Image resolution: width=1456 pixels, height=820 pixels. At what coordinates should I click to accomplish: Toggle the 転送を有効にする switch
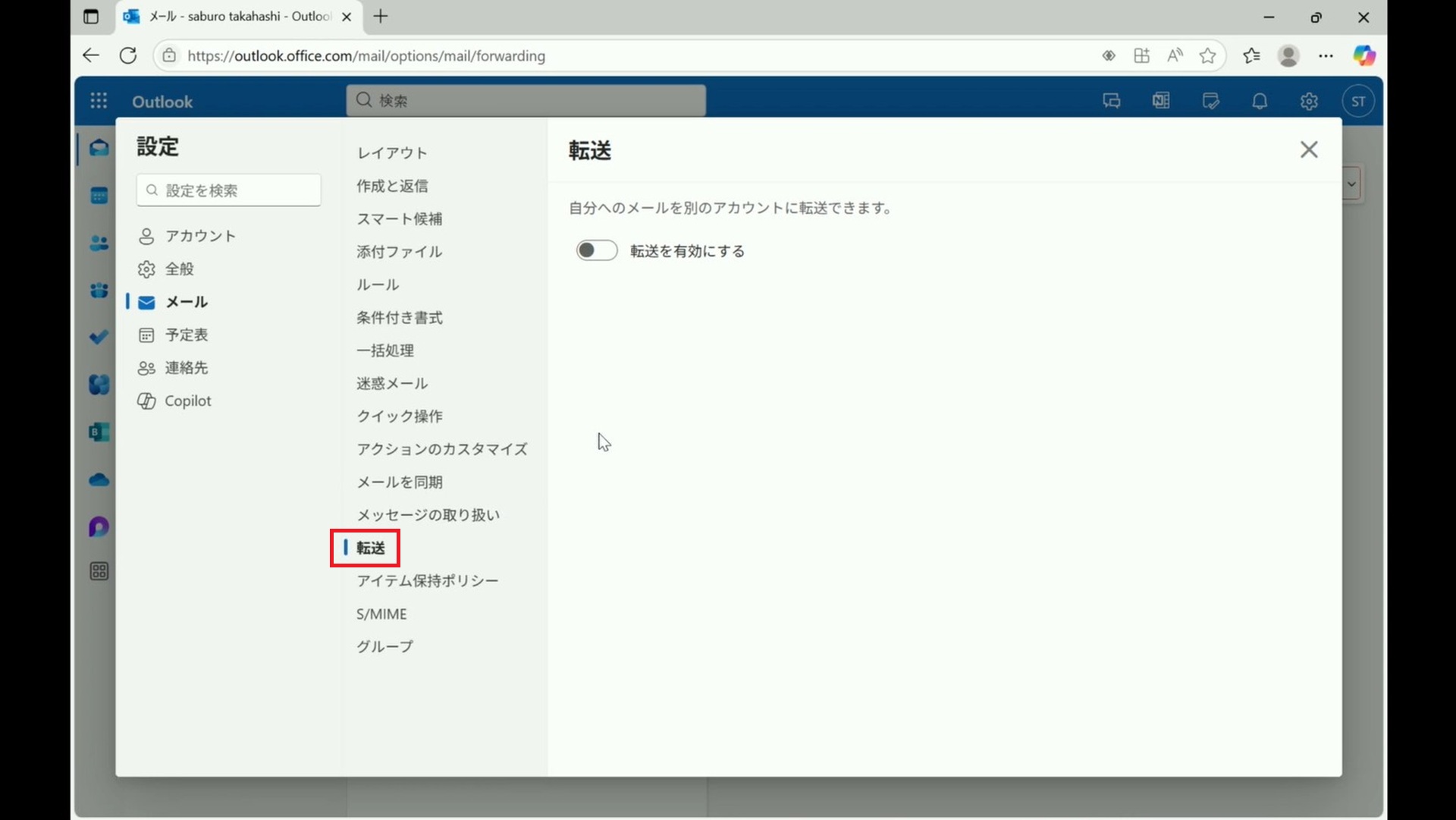tap(597, 251)
